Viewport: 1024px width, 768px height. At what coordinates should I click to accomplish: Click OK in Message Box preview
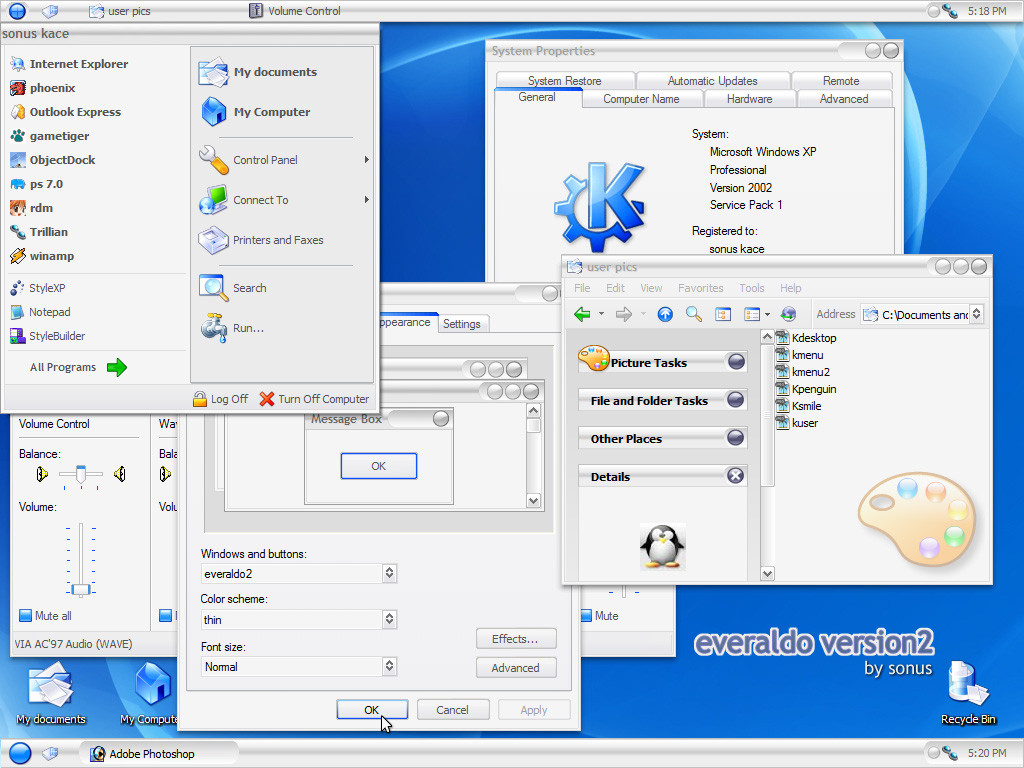[379, 466]
